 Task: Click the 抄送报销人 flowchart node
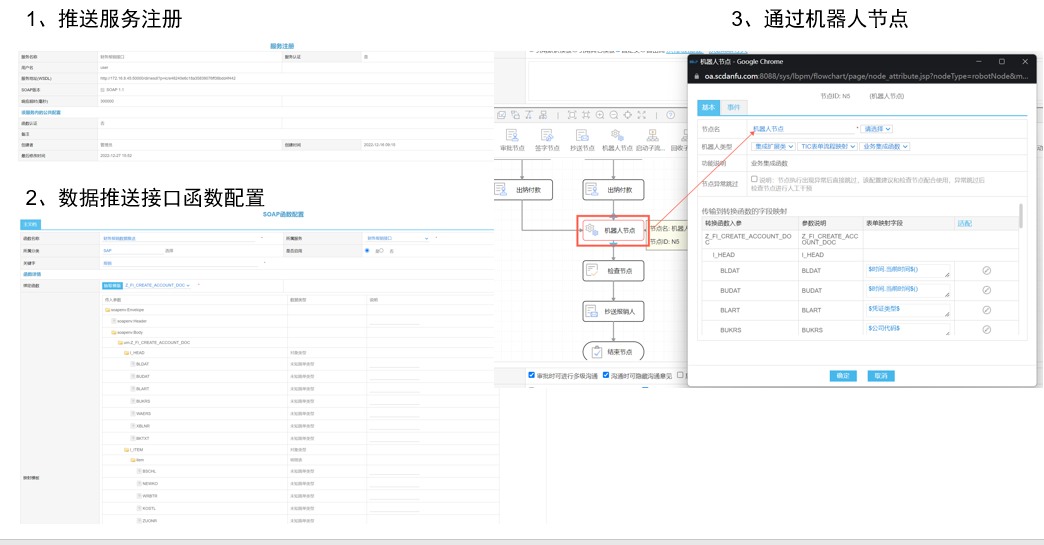[x=613, y=312]
